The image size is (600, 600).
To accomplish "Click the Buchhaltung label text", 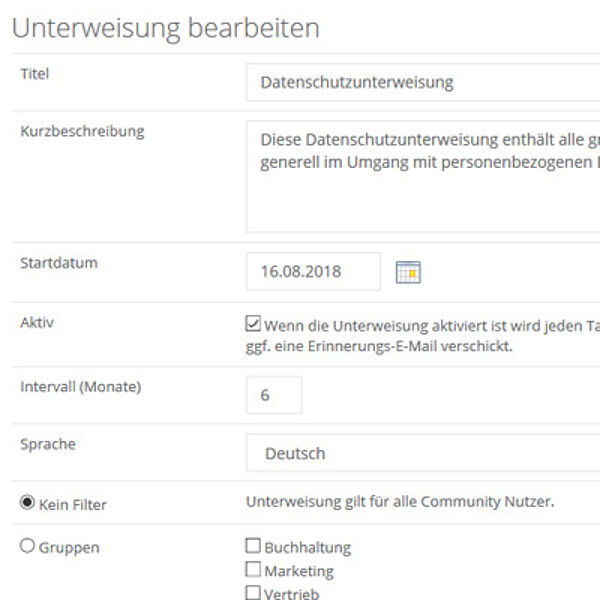I will 308,548.
